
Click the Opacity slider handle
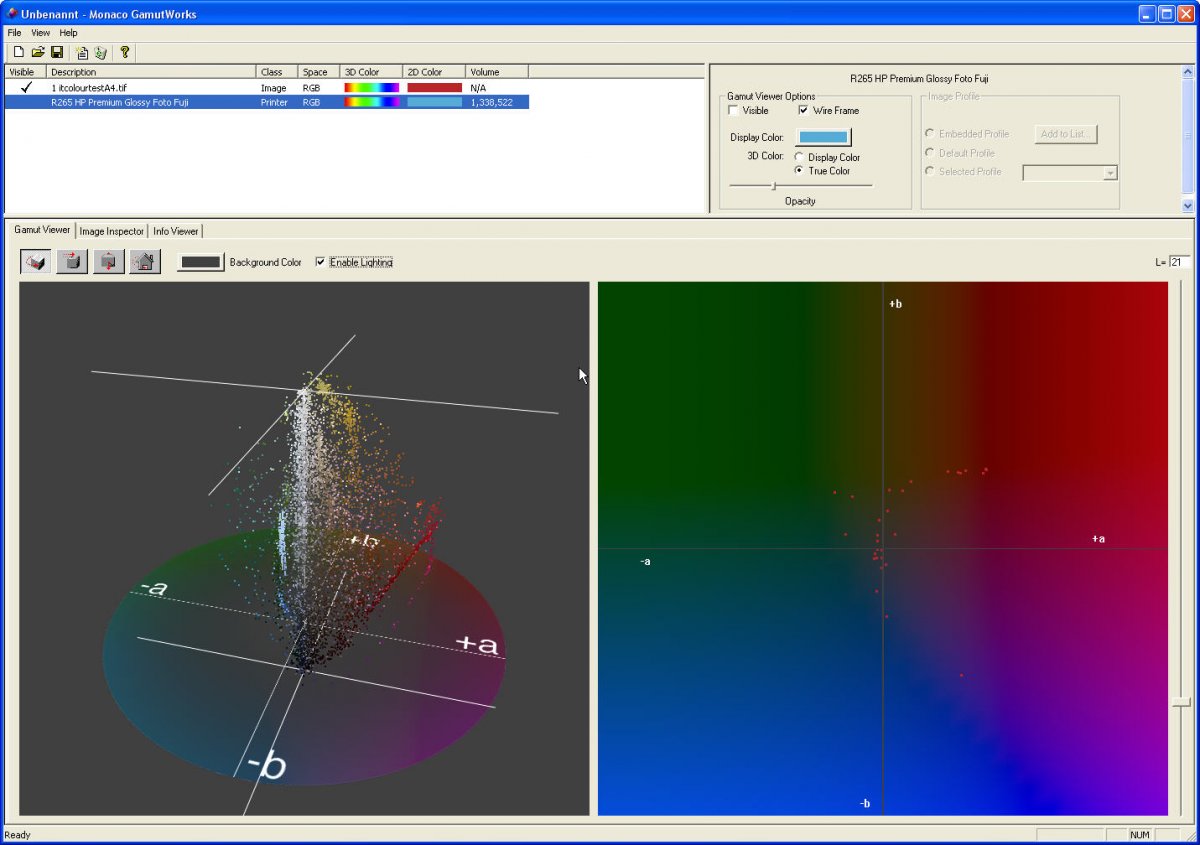click(773, 185)
